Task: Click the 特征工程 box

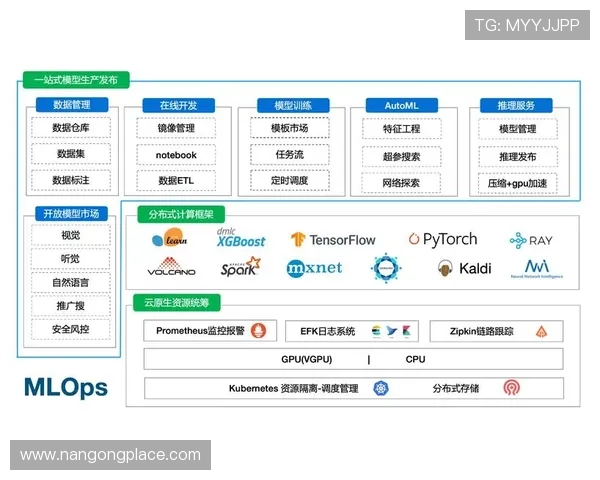Action: tap(401, 129)
